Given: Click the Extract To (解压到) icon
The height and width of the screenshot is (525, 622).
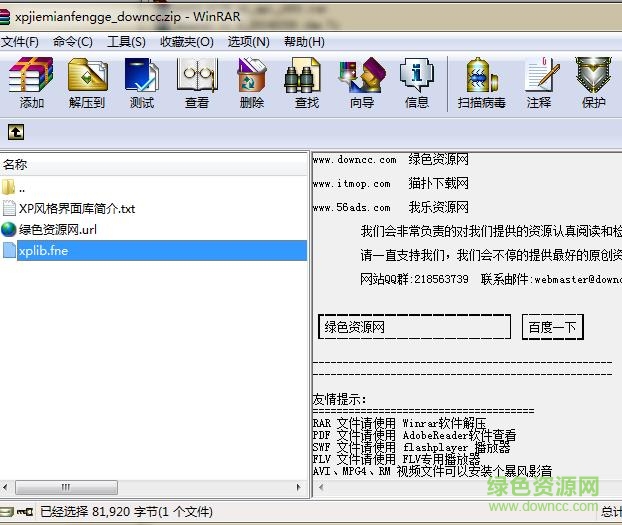Looking at the screenshot, I should (x=87, y=83).
